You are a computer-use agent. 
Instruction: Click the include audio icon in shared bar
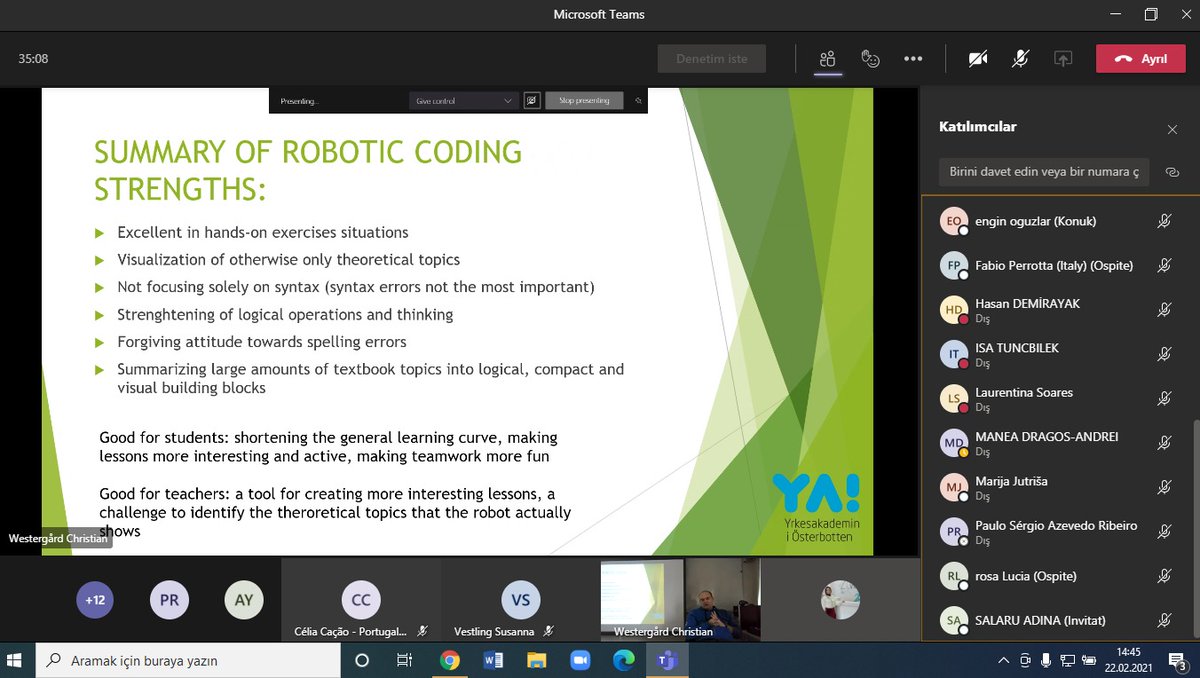point(532,101)
